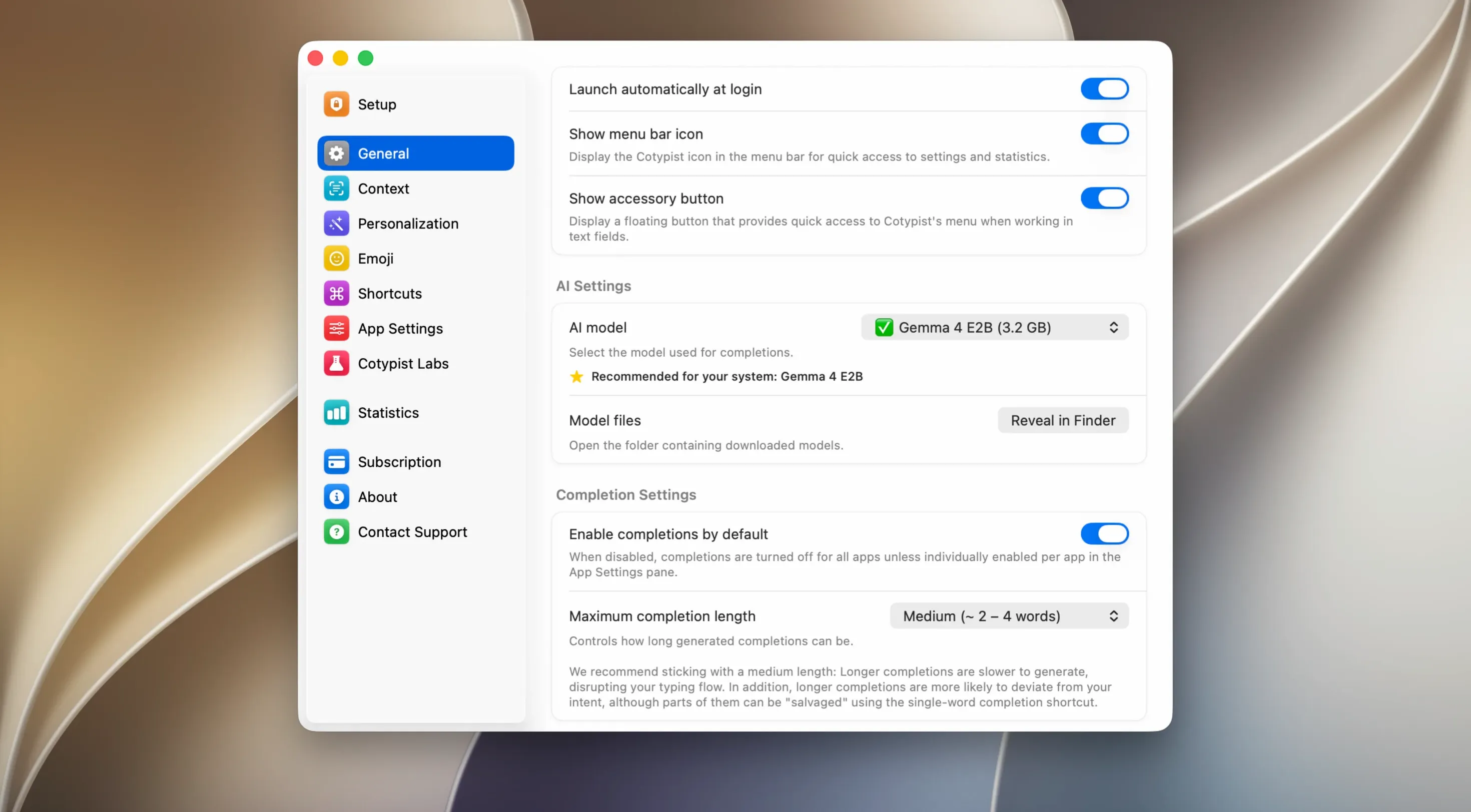Click 'Controls how long generated completions can be.' text
1471x812 pixels.
coord(711,641)
